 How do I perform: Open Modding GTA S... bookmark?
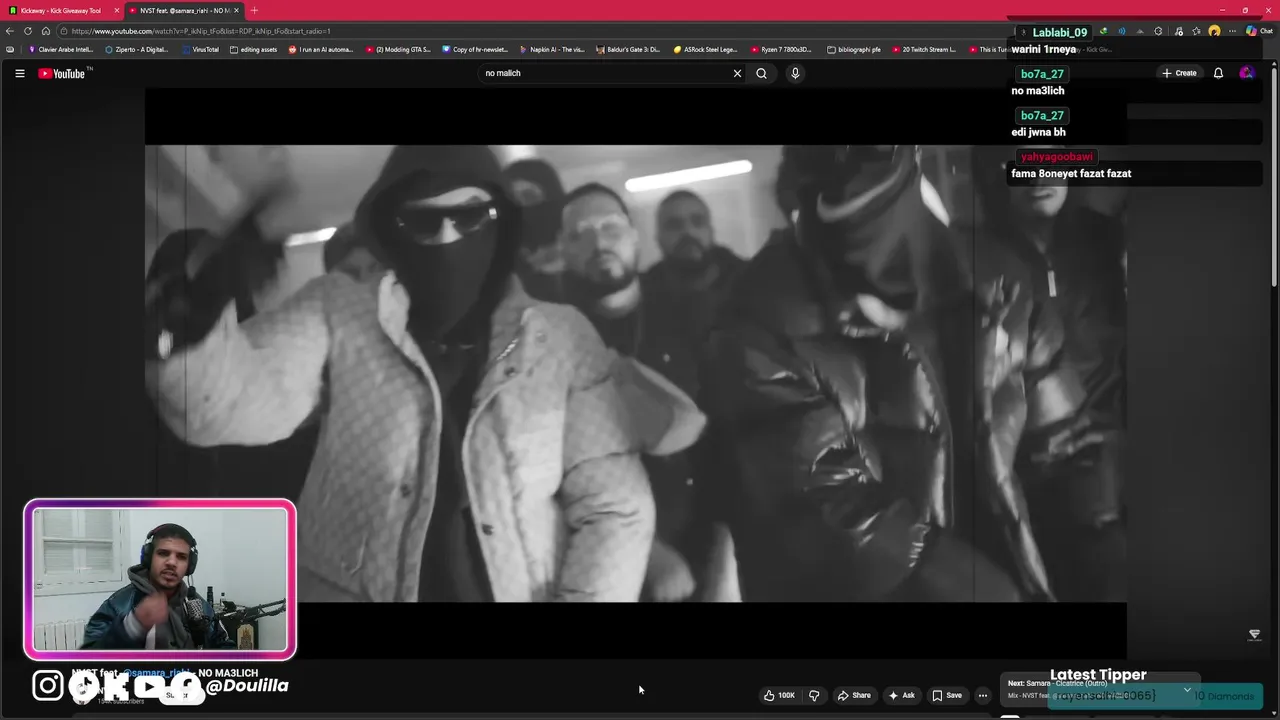(x=398, y=49)
